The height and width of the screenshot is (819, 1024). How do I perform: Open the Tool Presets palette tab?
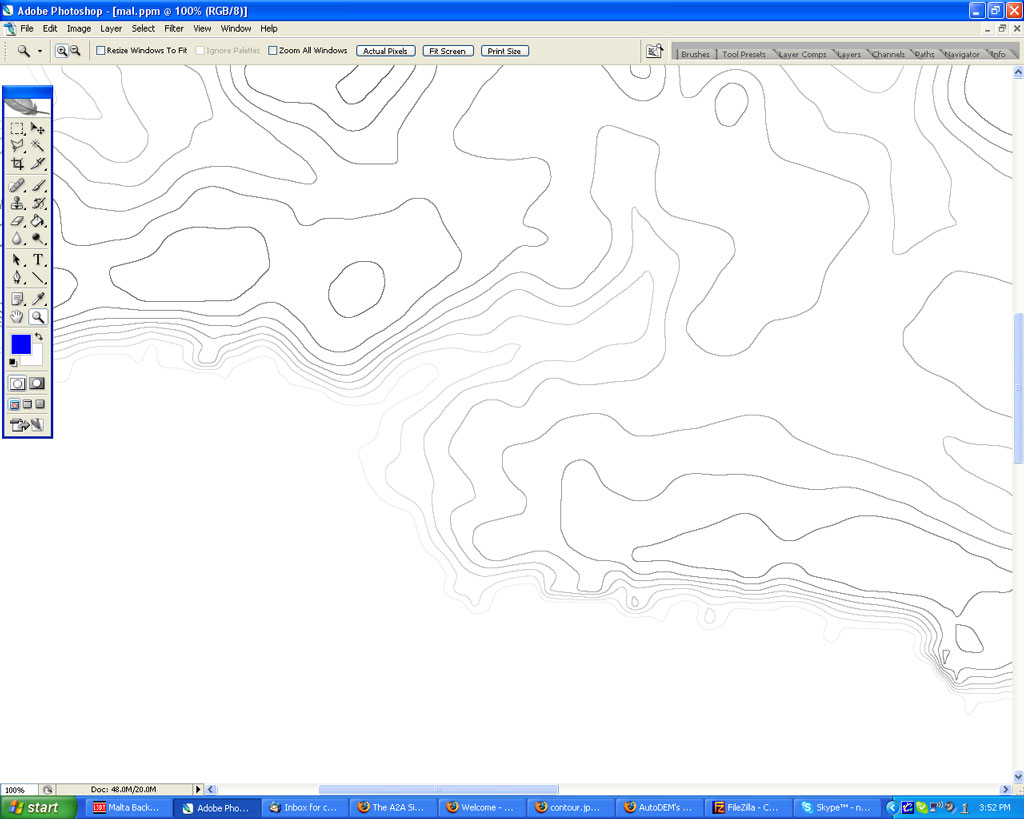(744, 54)
